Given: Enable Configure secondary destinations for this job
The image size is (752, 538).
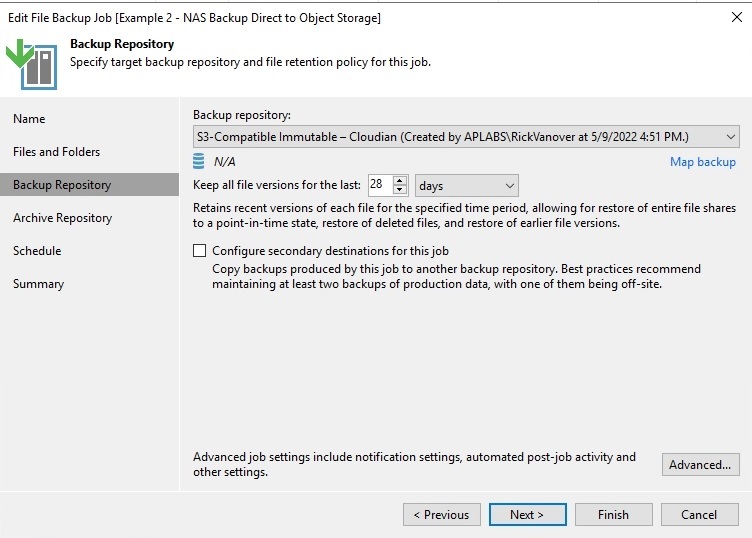Looking at the screenshot, I should (x=200, y=251).
